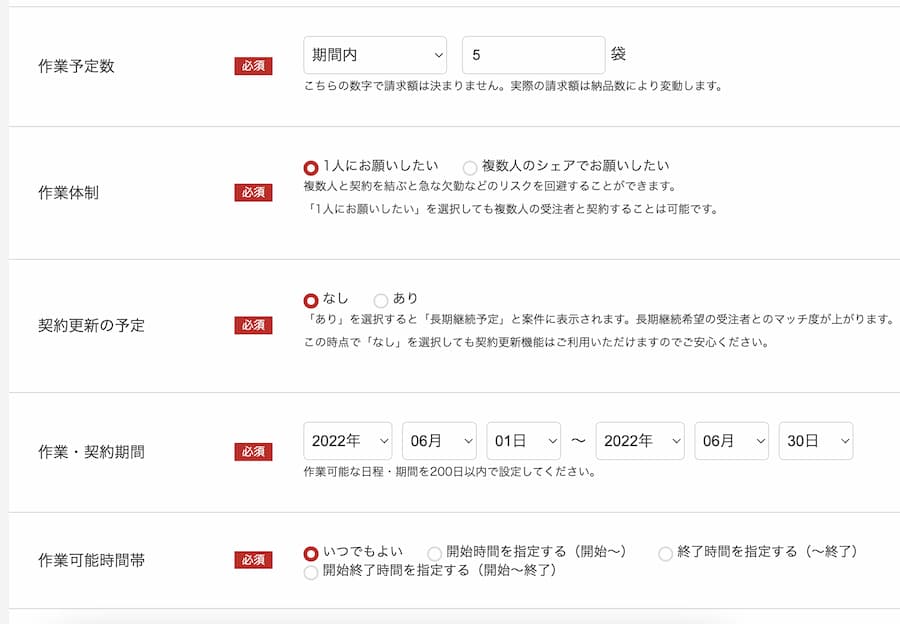Select あり for 契約更新の予定
The width and height of the screenshot is (900, 624).
380,299
